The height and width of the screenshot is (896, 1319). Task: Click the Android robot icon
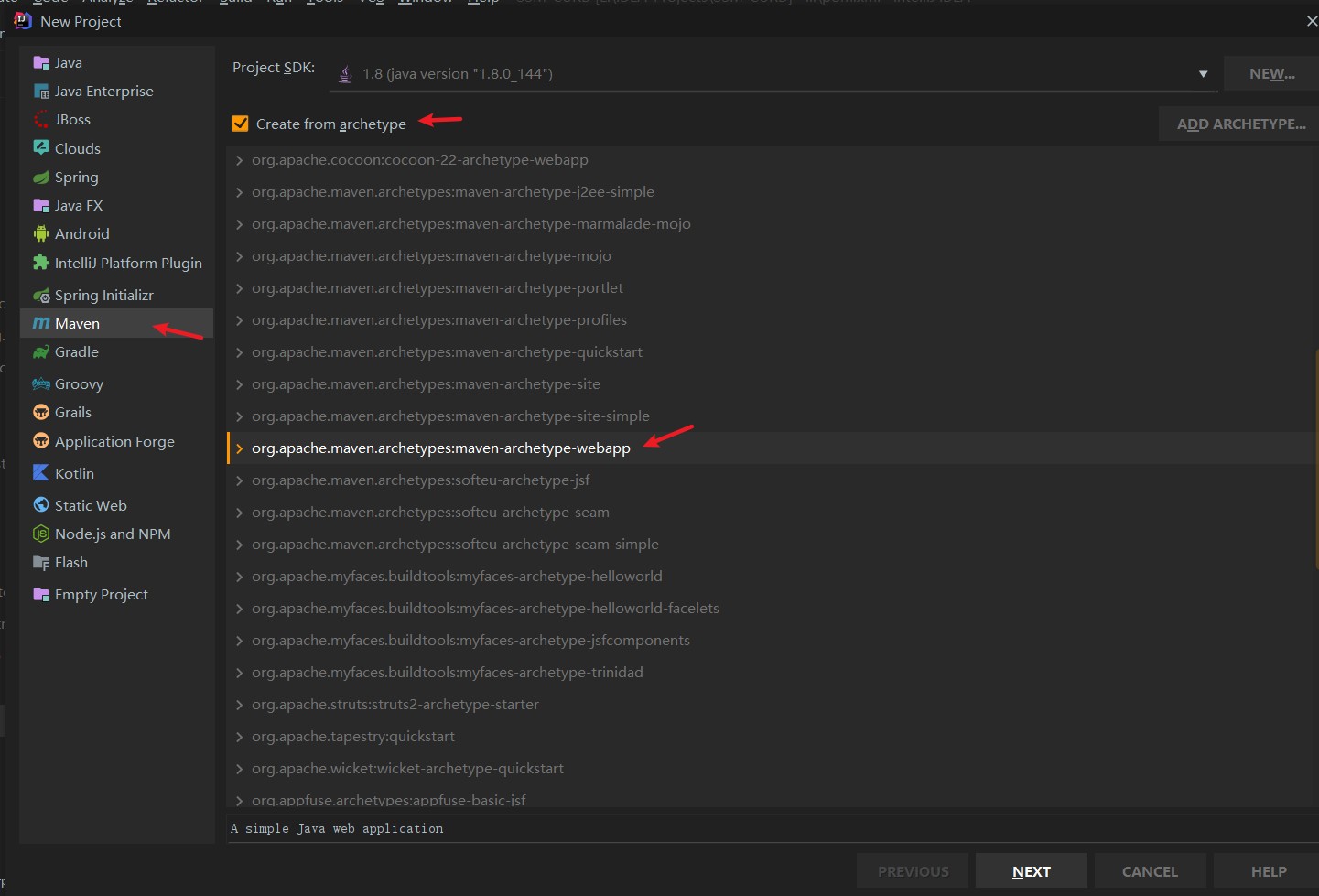coord(41,234)
